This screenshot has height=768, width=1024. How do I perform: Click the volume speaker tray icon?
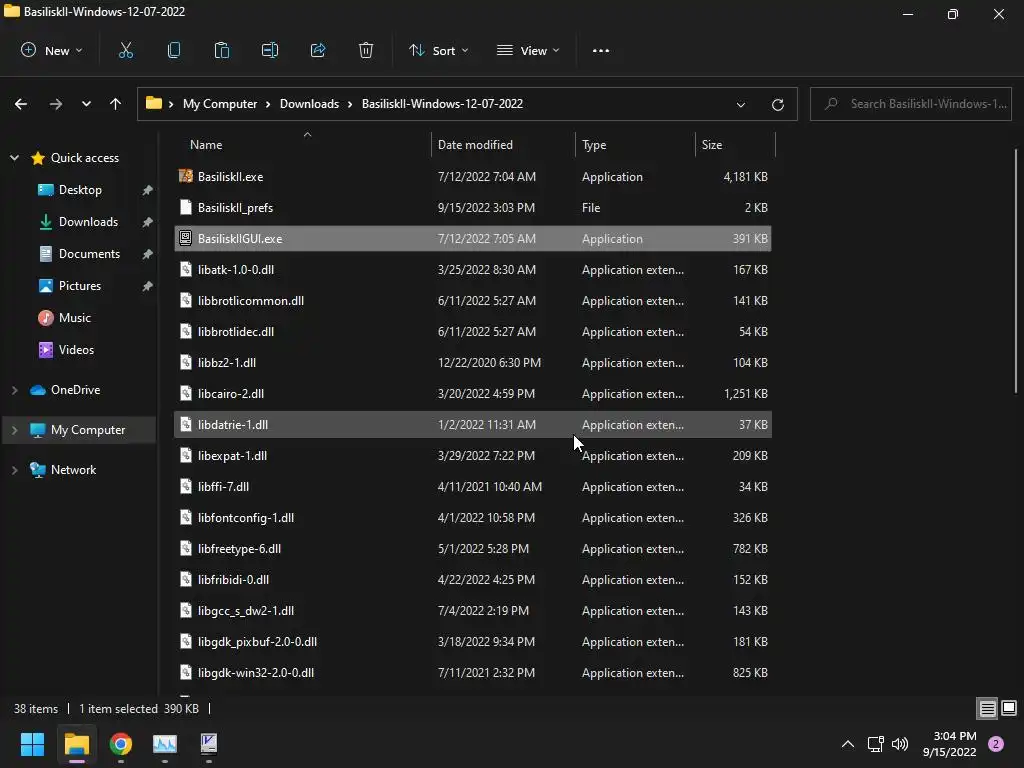pyautogui.click(x=900, y=744)
